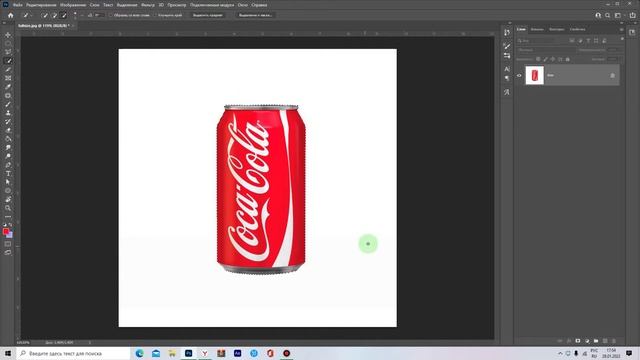Open layer blend mode dropdown

click(x=546, y=50)
